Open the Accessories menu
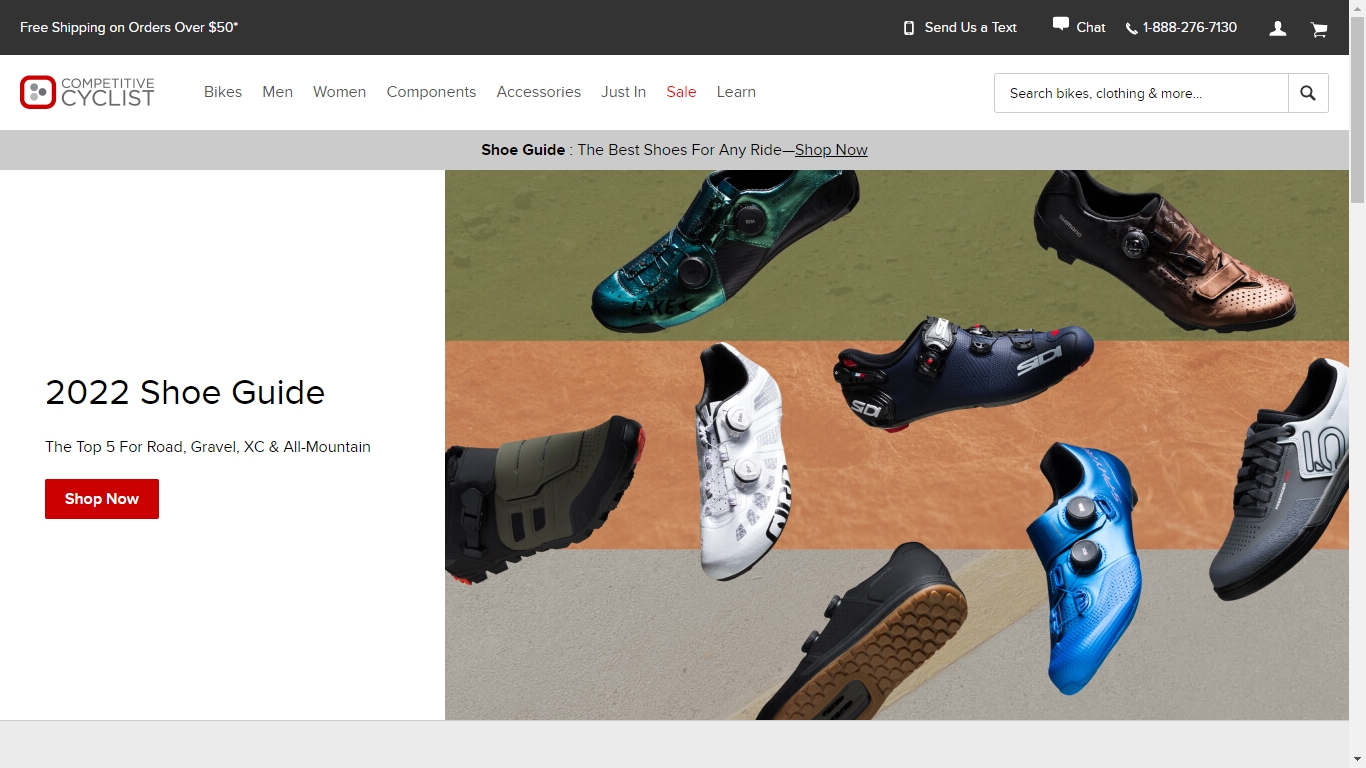 click(x=539, y=92)
